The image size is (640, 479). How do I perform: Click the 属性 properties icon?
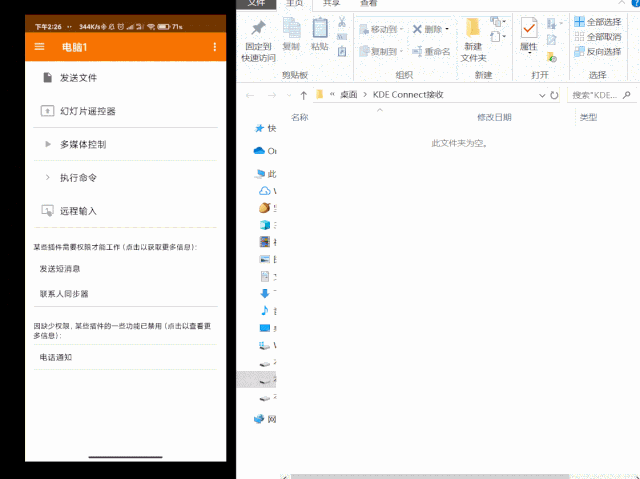528,33
